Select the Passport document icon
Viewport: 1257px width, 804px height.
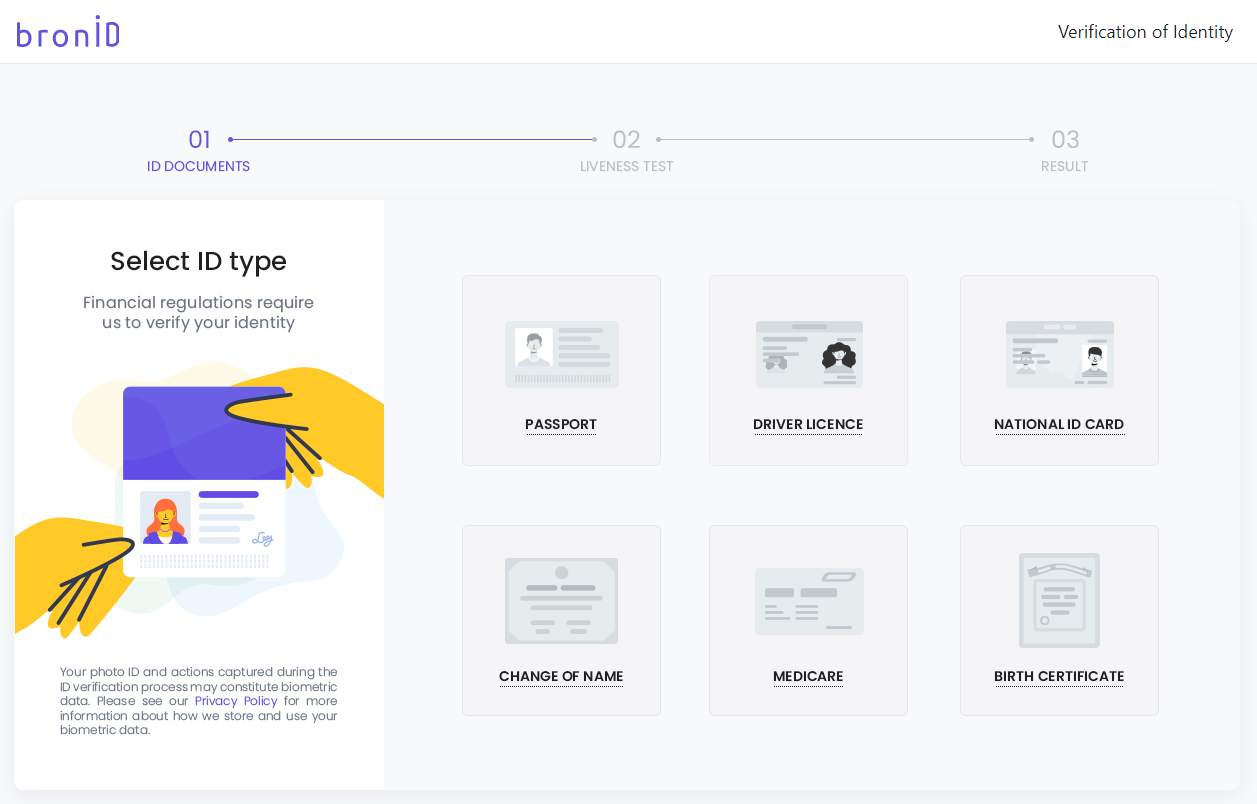pos(561,354)
